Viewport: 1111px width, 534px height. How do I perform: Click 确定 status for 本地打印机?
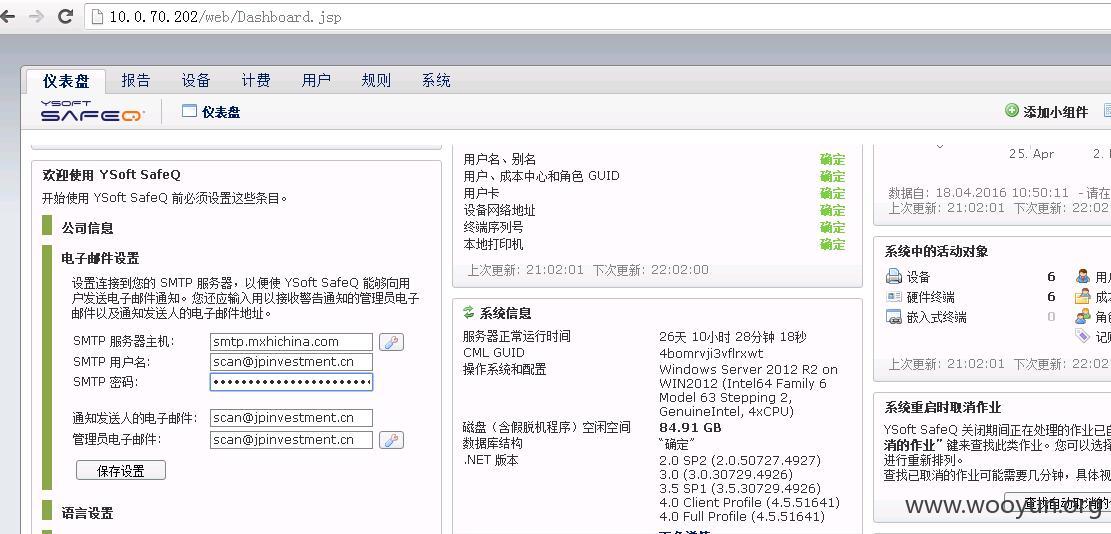click(833, 244)
